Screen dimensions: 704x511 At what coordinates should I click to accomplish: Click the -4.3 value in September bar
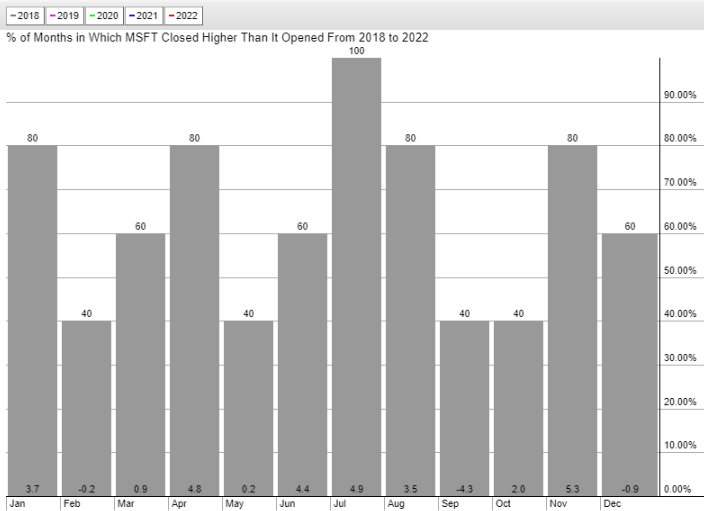[465, 489]
